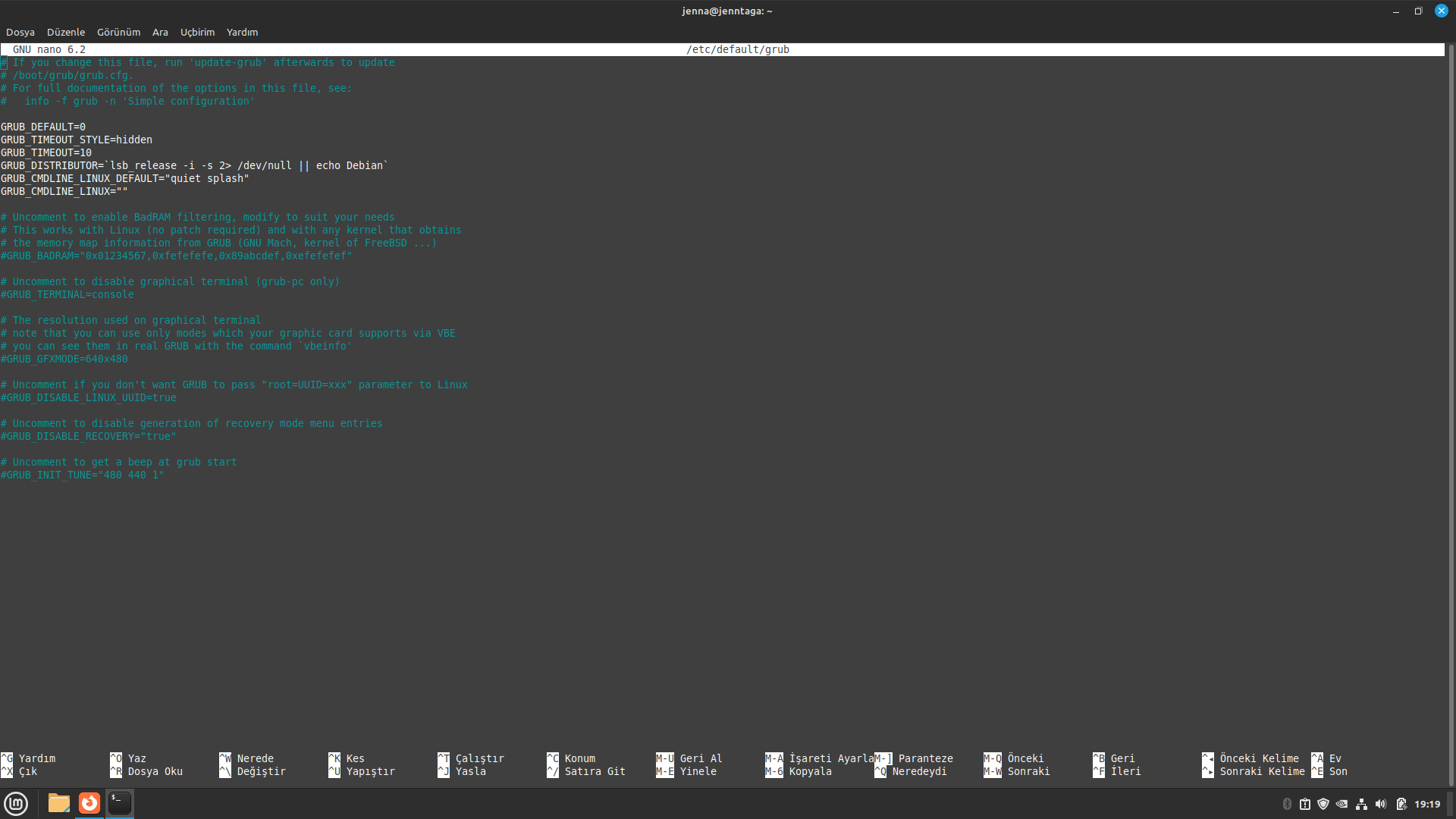
Task: Open the clipboard notification tray icon
Action: [x=1305, y=804]
